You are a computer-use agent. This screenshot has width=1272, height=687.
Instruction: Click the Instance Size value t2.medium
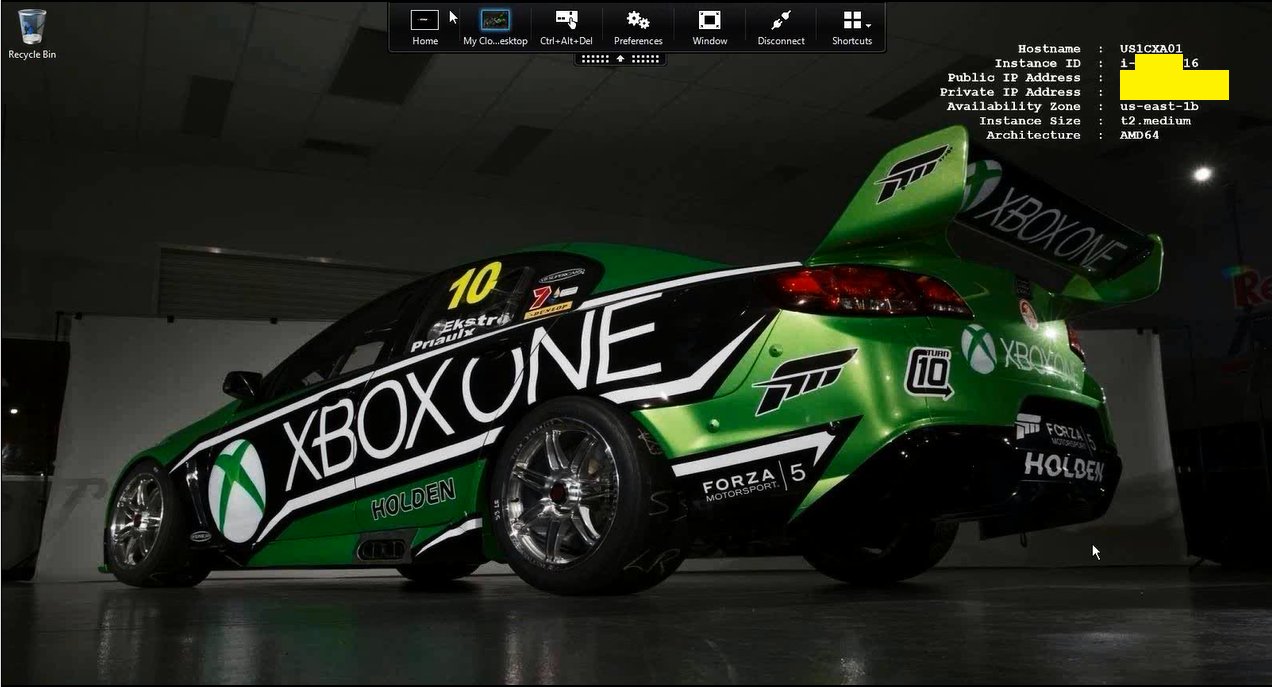coord(1155,121)
